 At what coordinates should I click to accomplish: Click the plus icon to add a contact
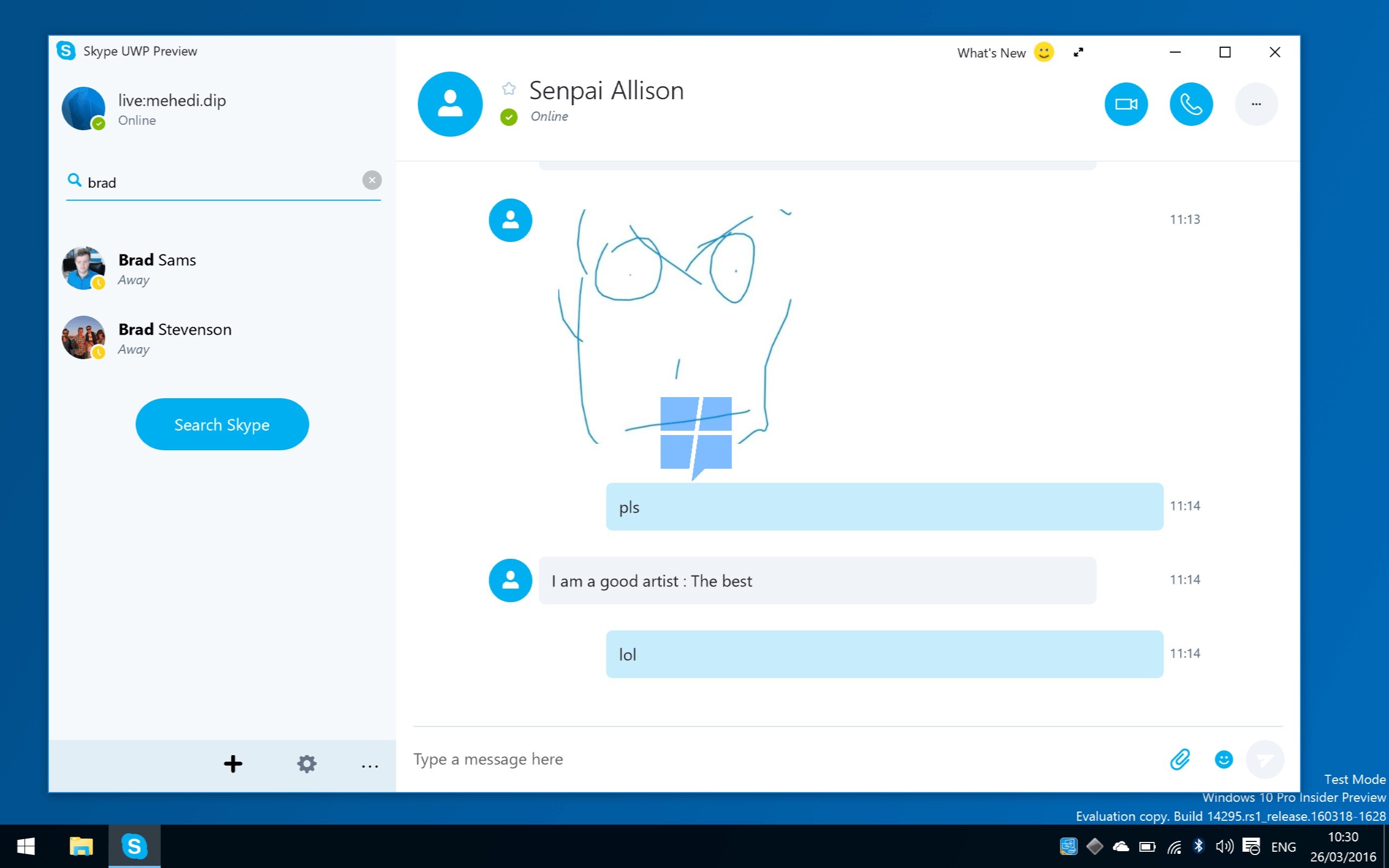pos(233,763)
